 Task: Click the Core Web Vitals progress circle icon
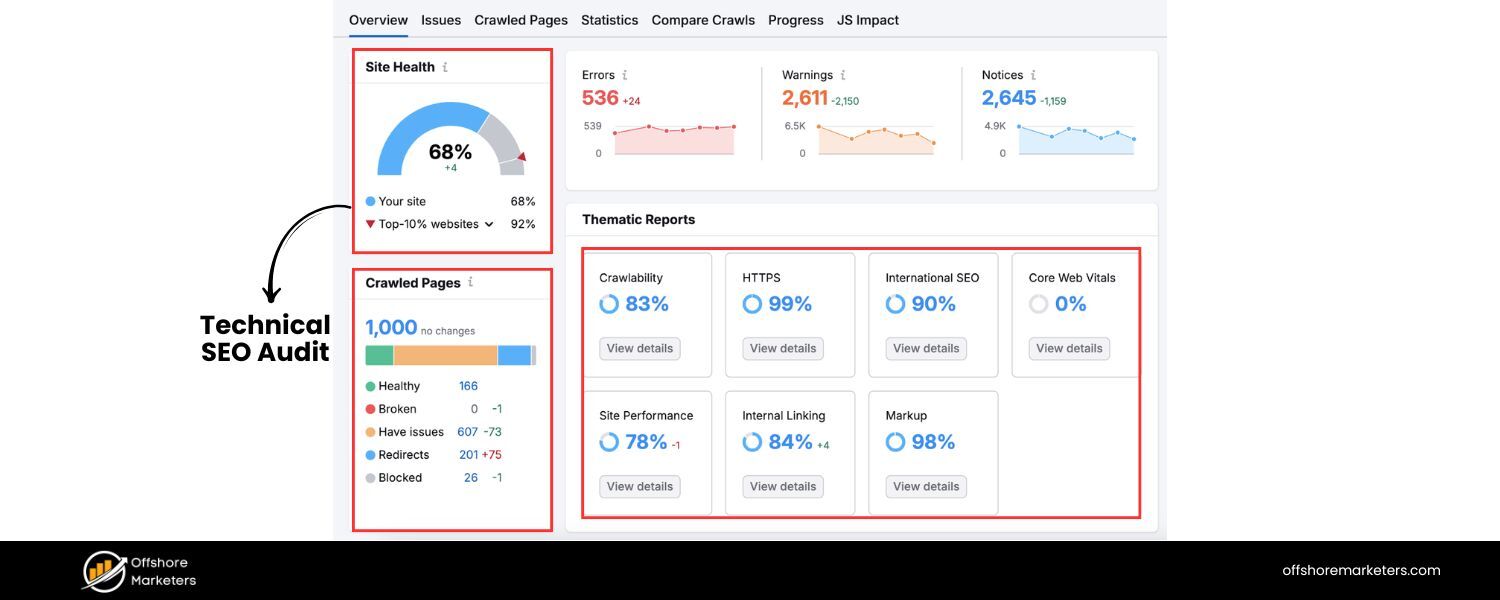click(1038, 303)
